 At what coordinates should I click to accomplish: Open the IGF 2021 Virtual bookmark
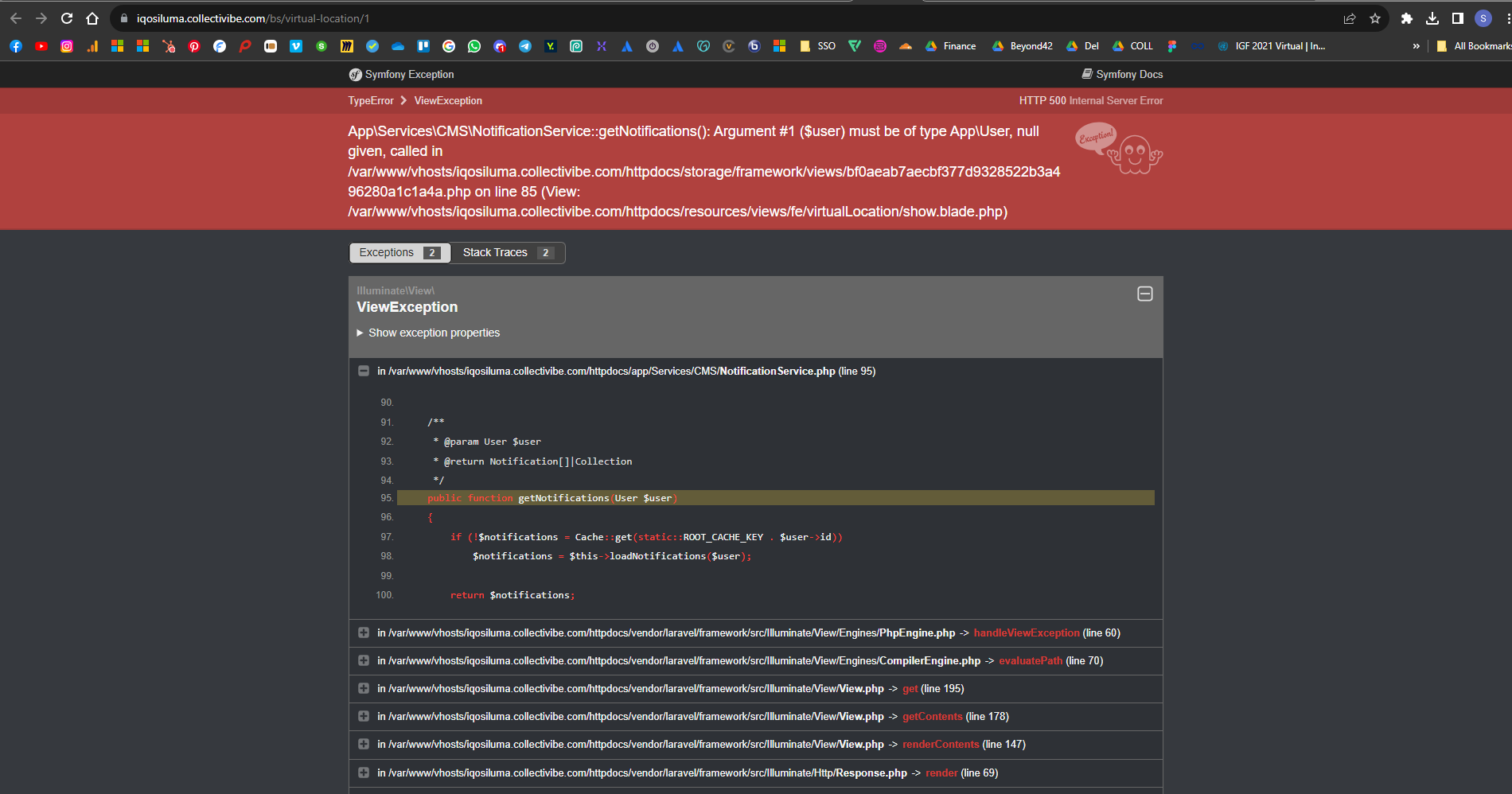pos(1272,46)
